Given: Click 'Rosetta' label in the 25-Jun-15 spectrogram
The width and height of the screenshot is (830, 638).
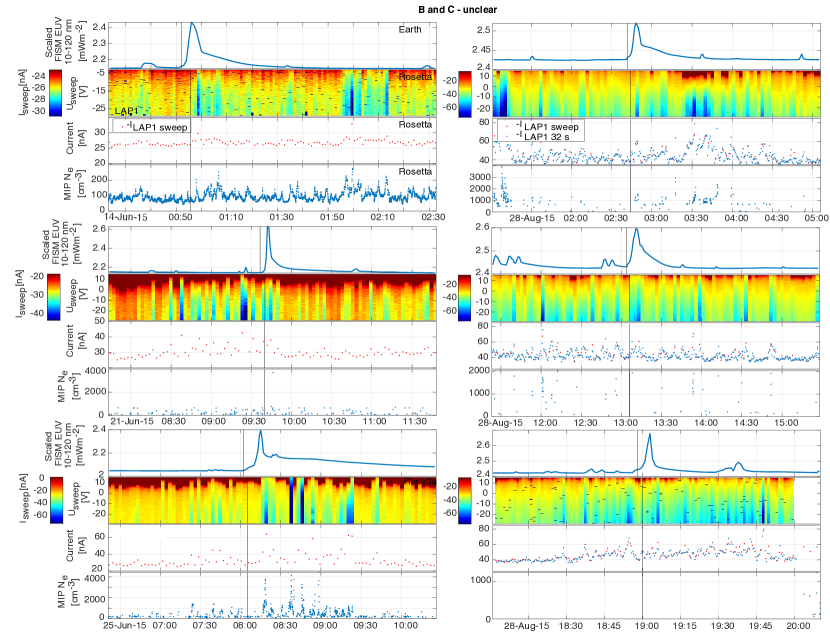Looking at the screenshot, I should coord(420,481).
